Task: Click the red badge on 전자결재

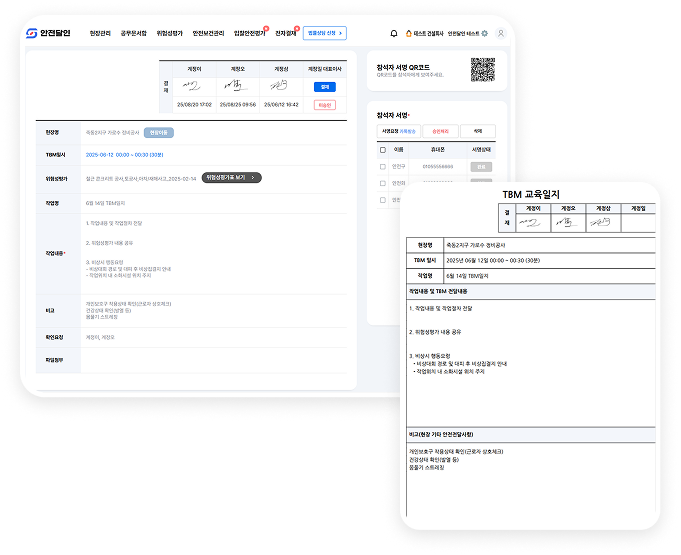Action: (297, 28)
